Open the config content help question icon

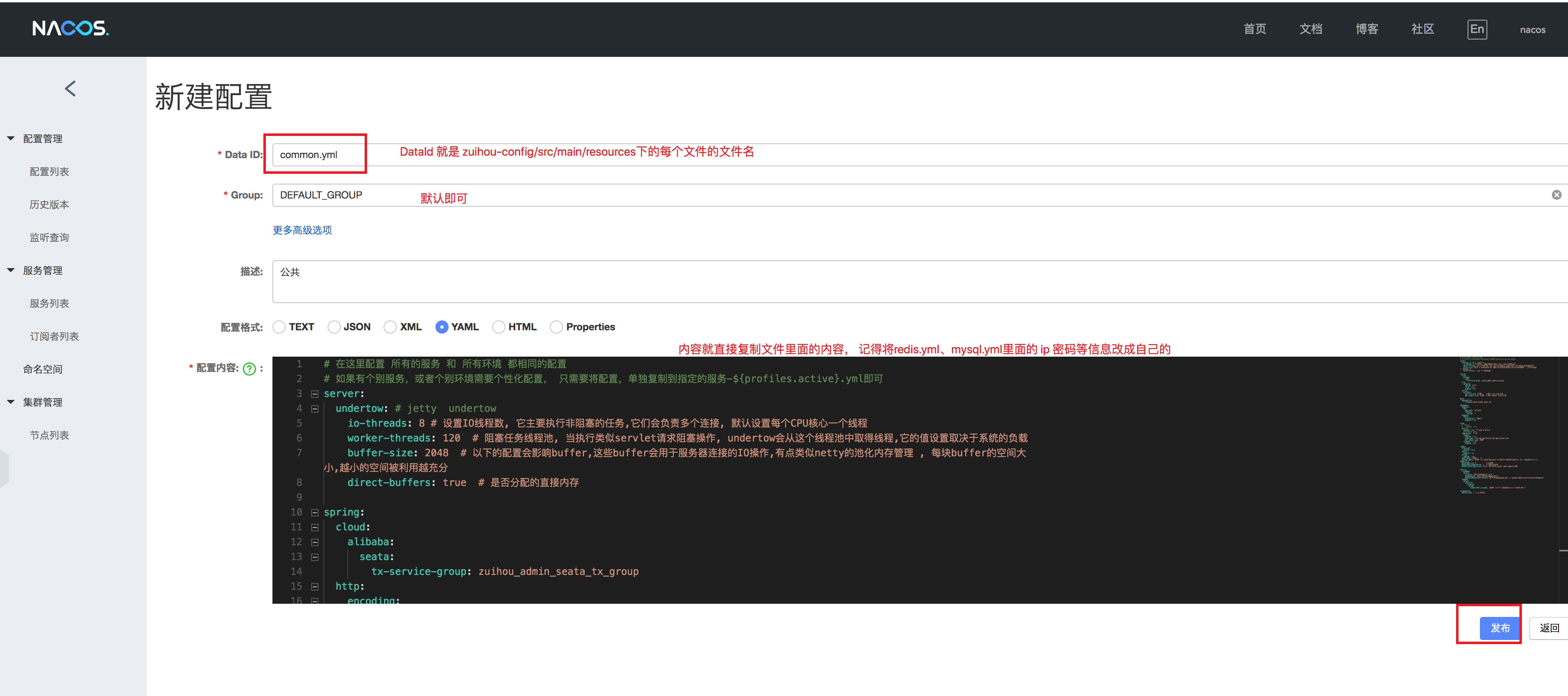point(249,369)
